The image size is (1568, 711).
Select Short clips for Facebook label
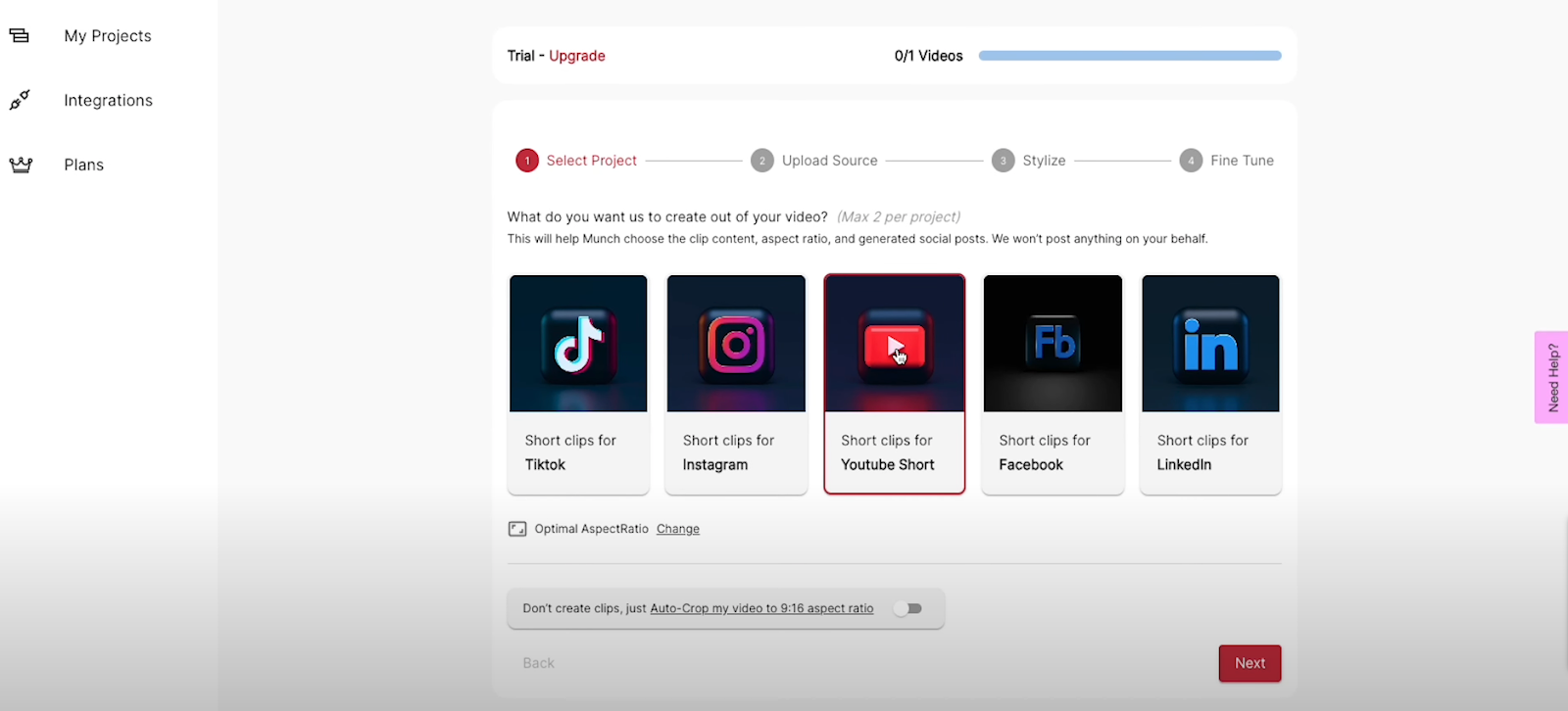(1045, 452)
